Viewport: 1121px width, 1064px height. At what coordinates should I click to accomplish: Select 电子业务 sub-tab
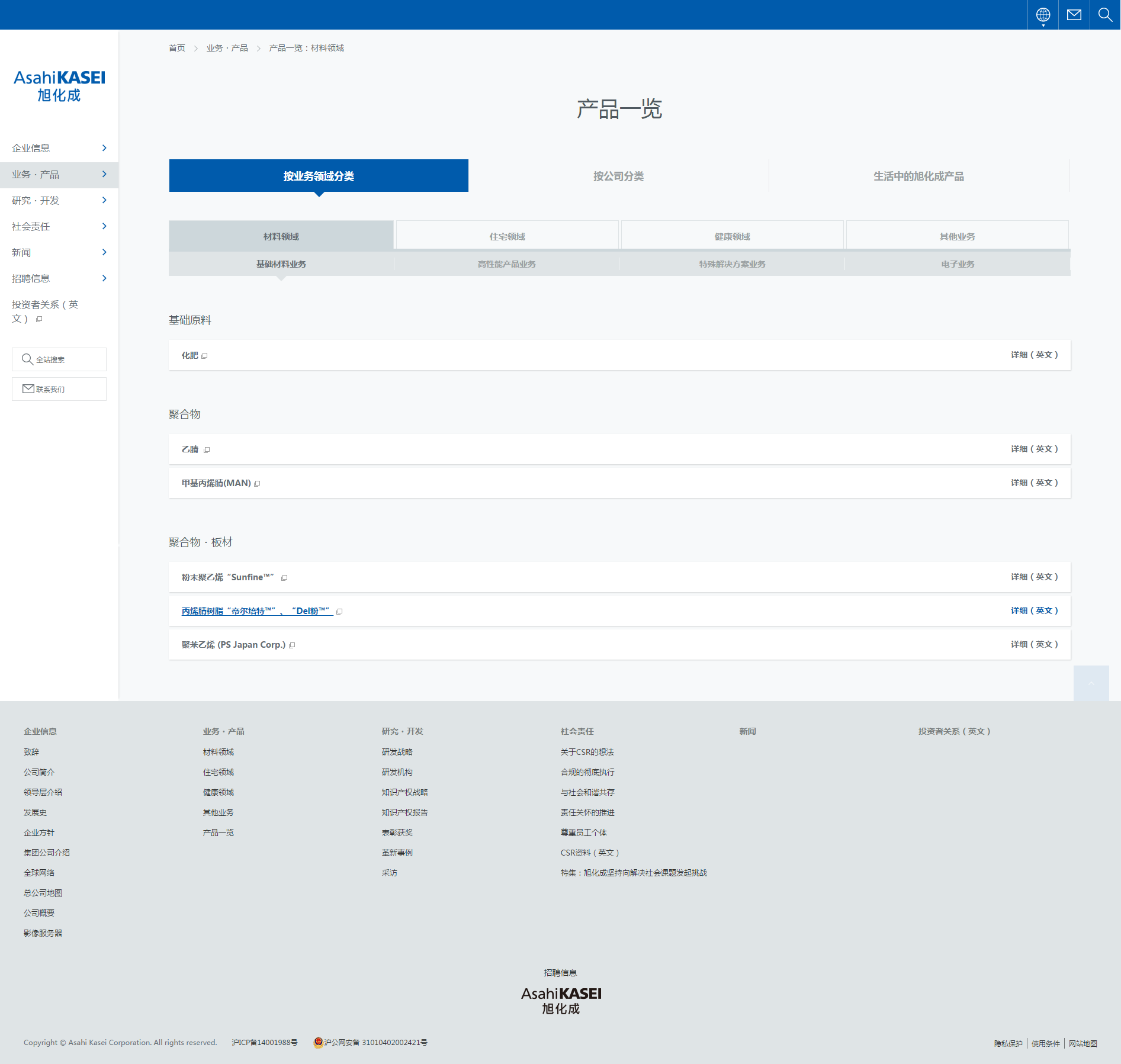pos(958,264)
